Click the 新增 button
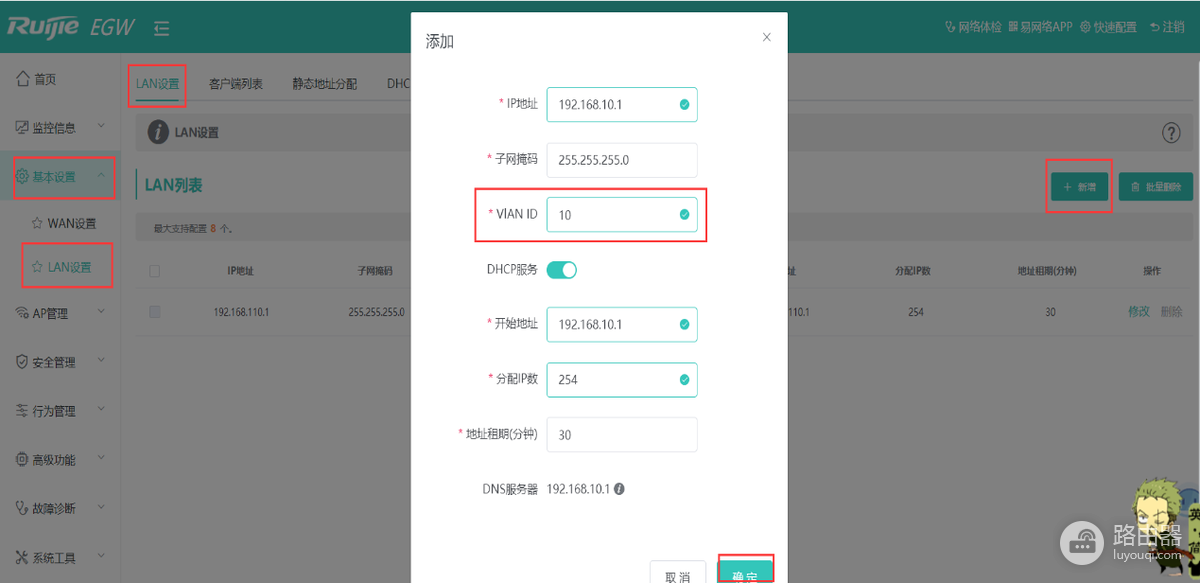Screen dimensions: 1200x583 [x=1080, y=186]
